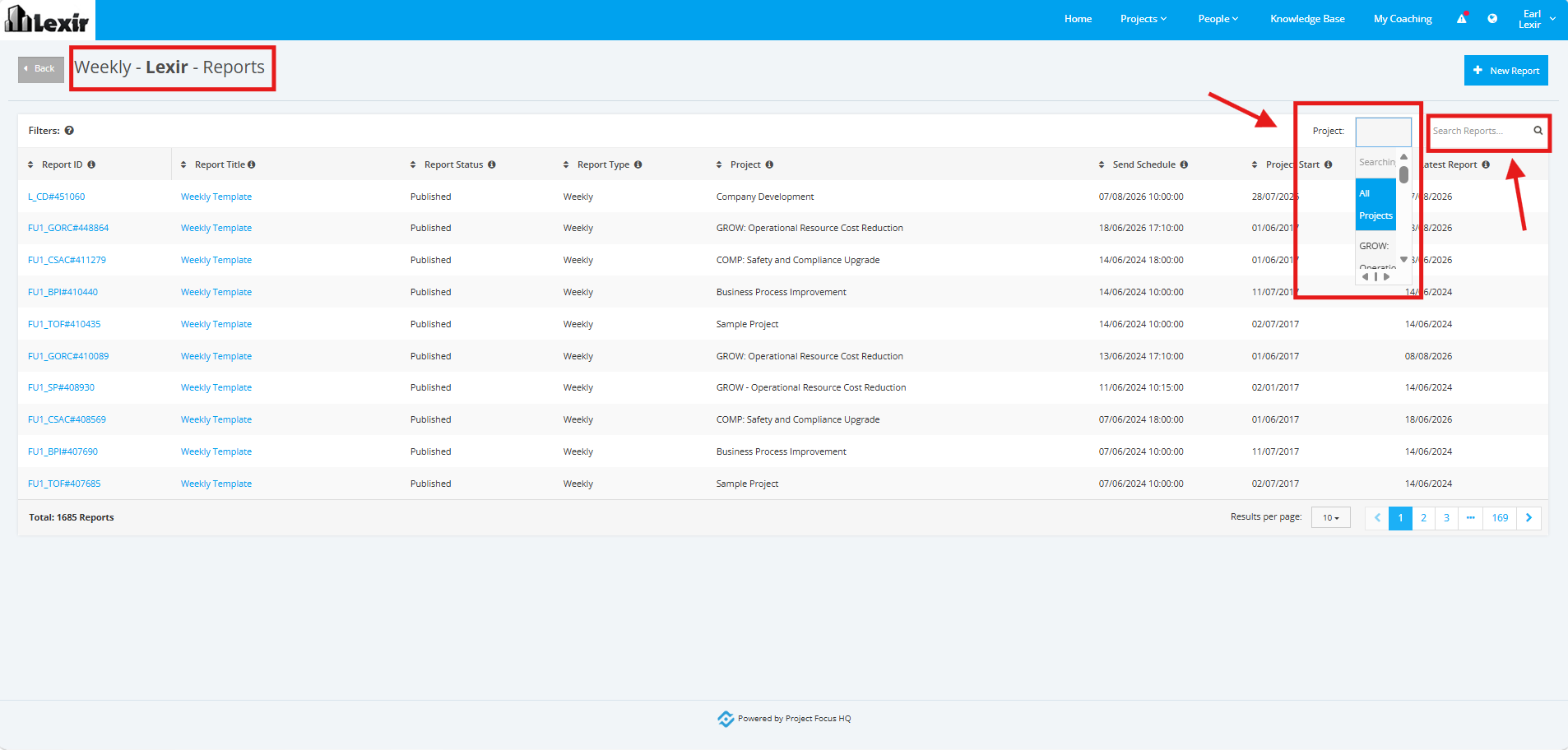The width and height of the screenshot is (1568, 750).
Task: Sort by Project Start using its sort arrows
Action: [x=1255, y=164]
